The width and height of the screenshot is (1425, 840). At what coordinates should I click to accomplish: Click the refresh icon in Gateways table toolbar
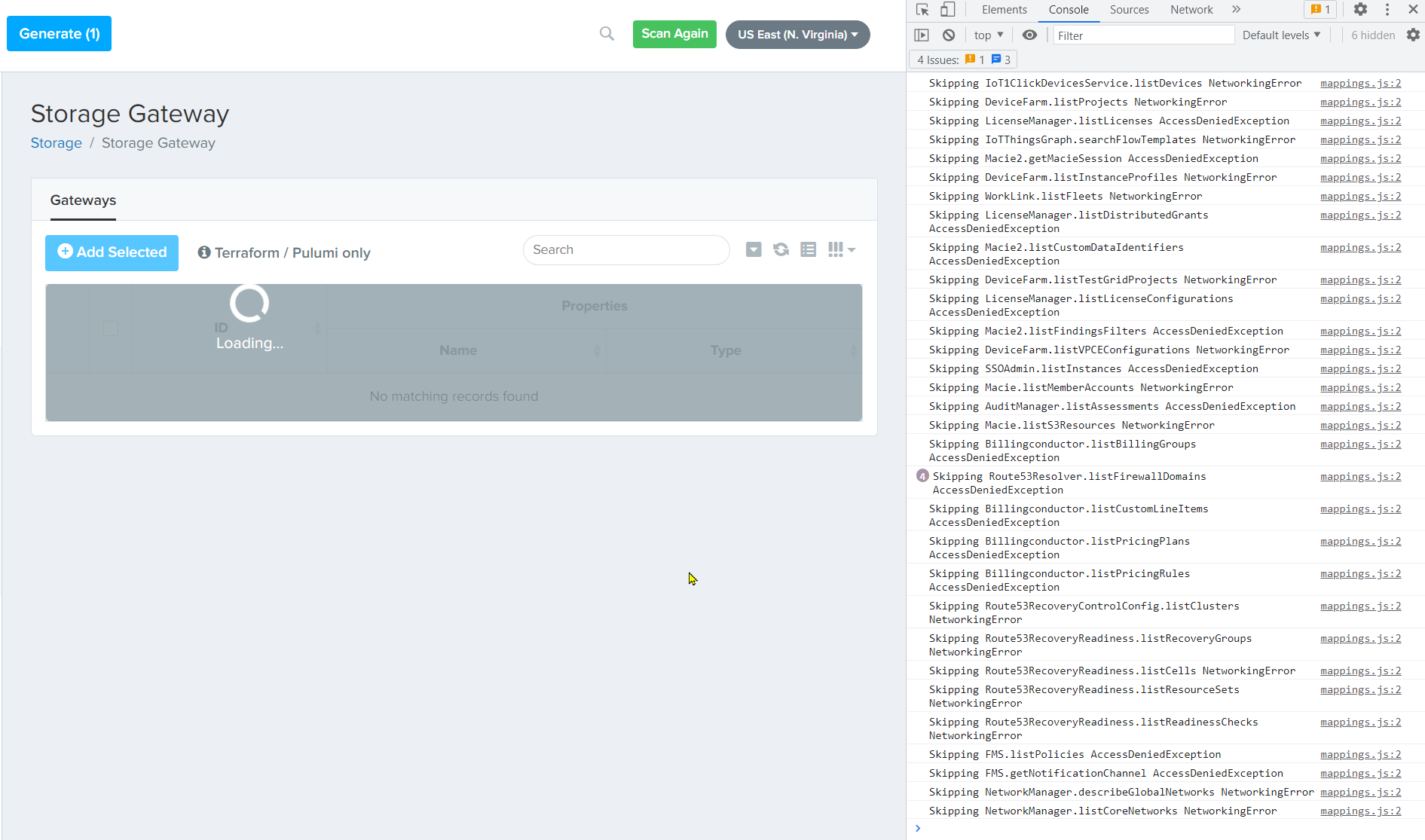pos(781,249)
